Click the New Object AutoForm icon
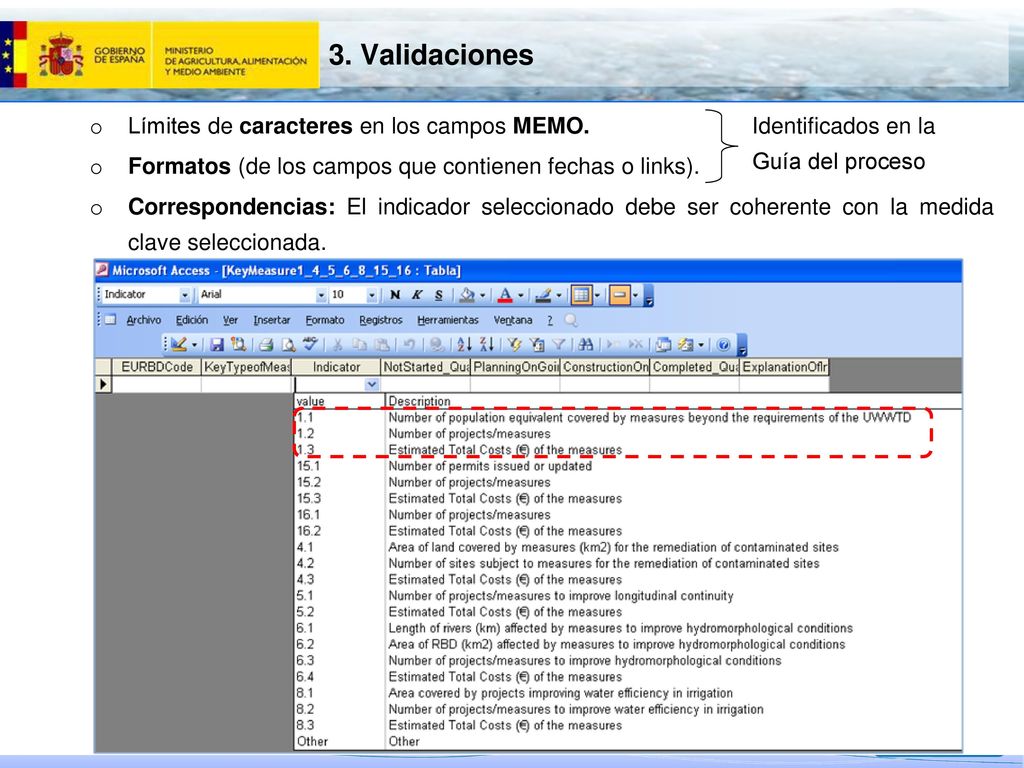The height and width of the screenshot is (768, 1024). [x=686, y=344]
